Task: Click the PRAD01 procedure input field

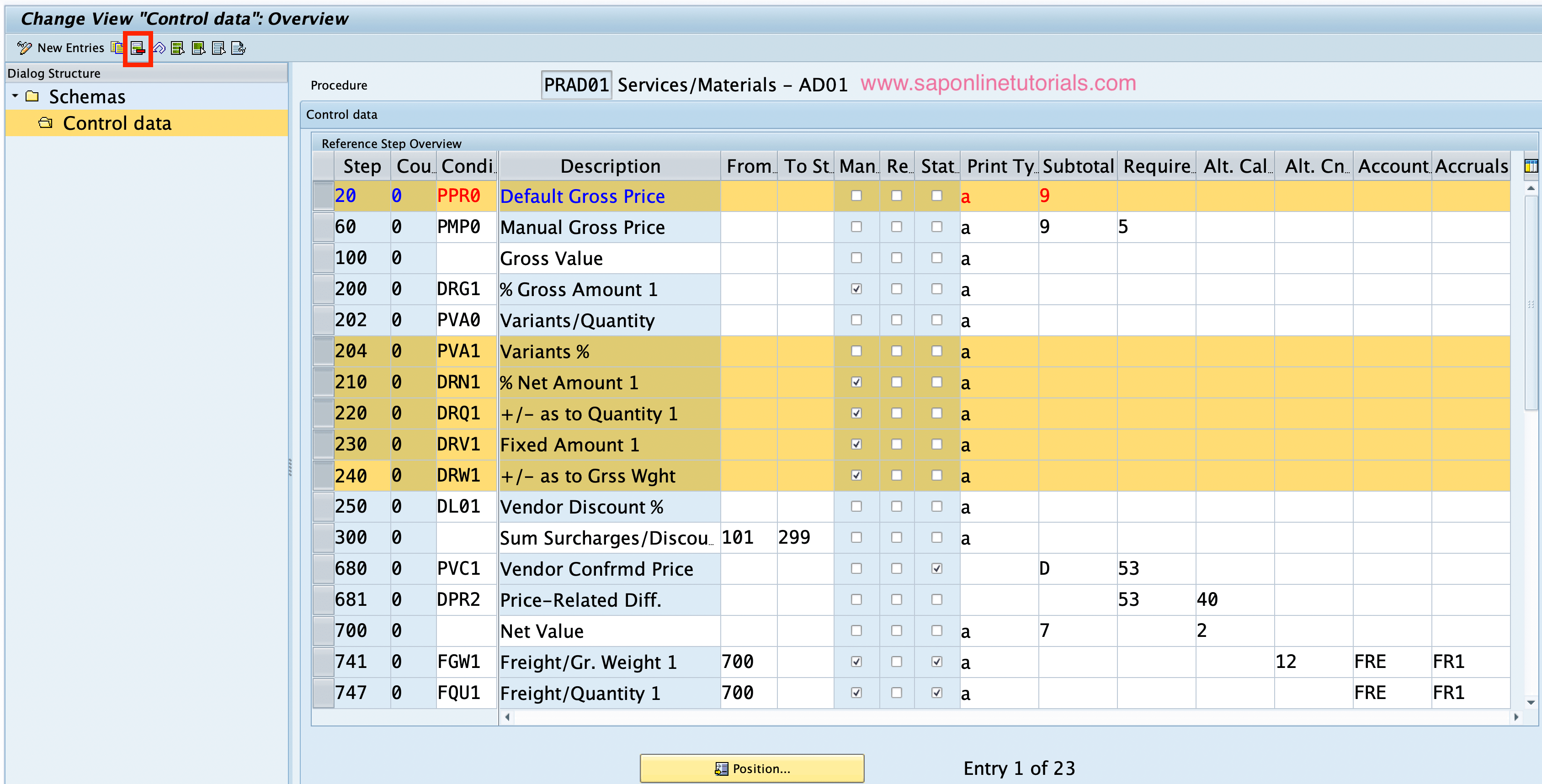Action: click(x=576, y=85)
